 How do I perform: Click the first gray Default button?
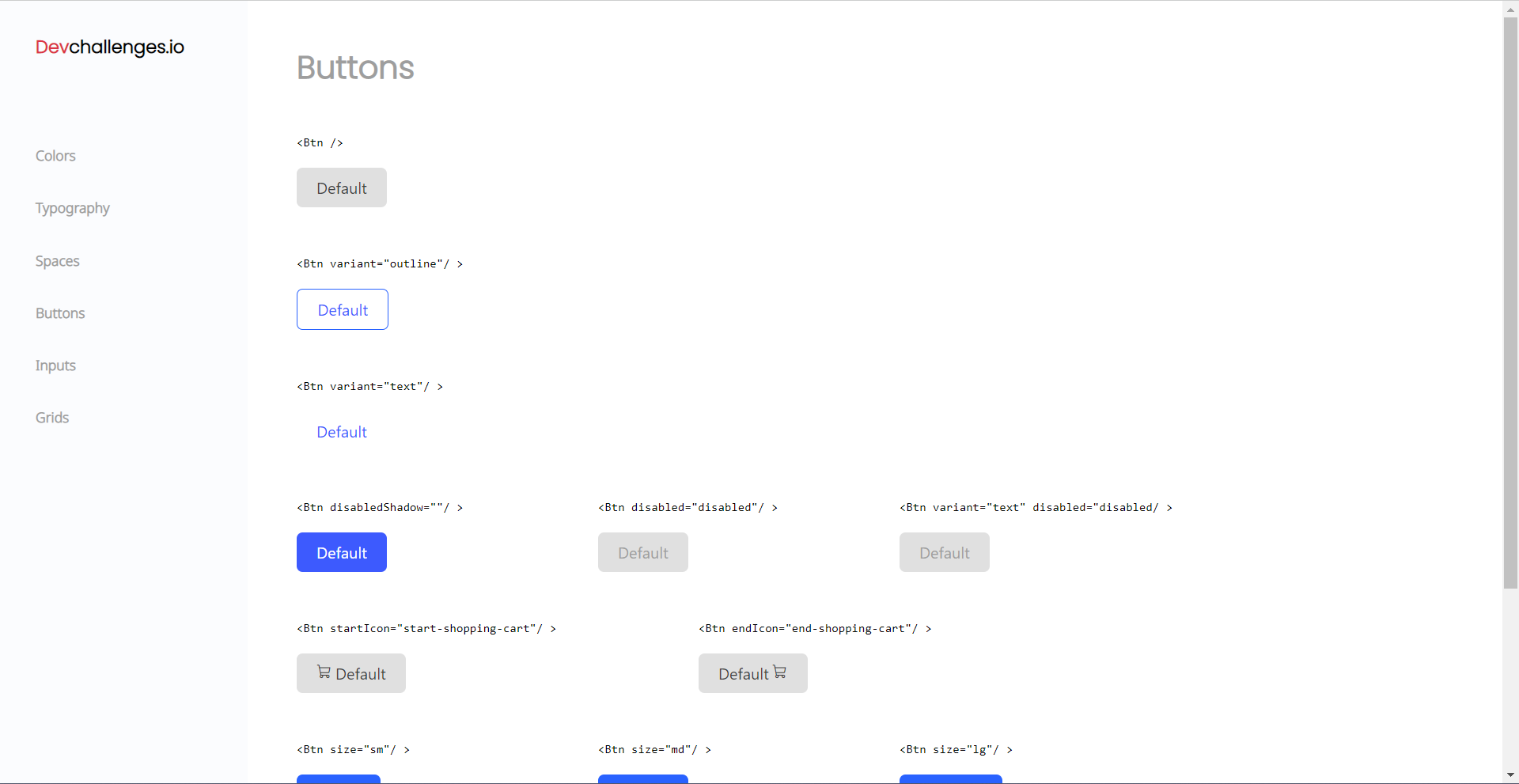pos(341,187)
